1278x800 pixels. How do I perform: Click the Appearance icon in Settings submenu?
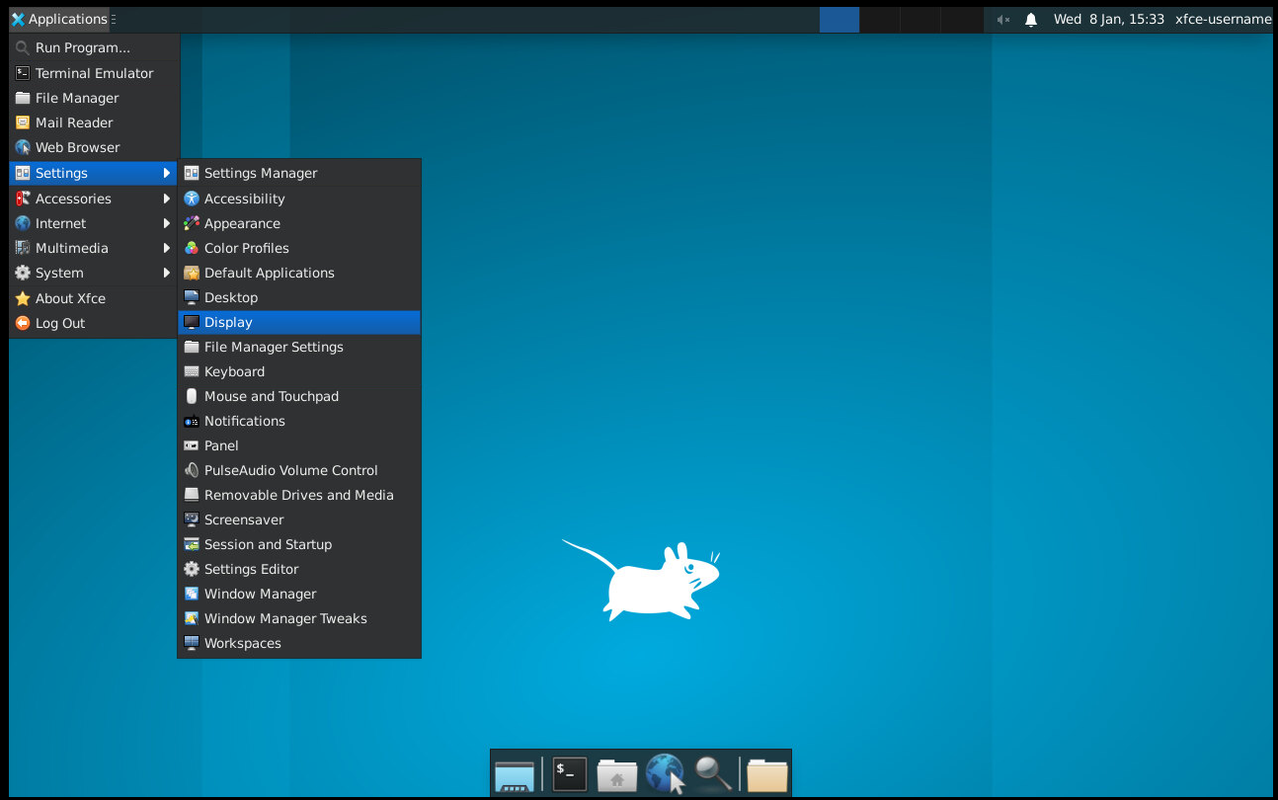click(192, 224)
